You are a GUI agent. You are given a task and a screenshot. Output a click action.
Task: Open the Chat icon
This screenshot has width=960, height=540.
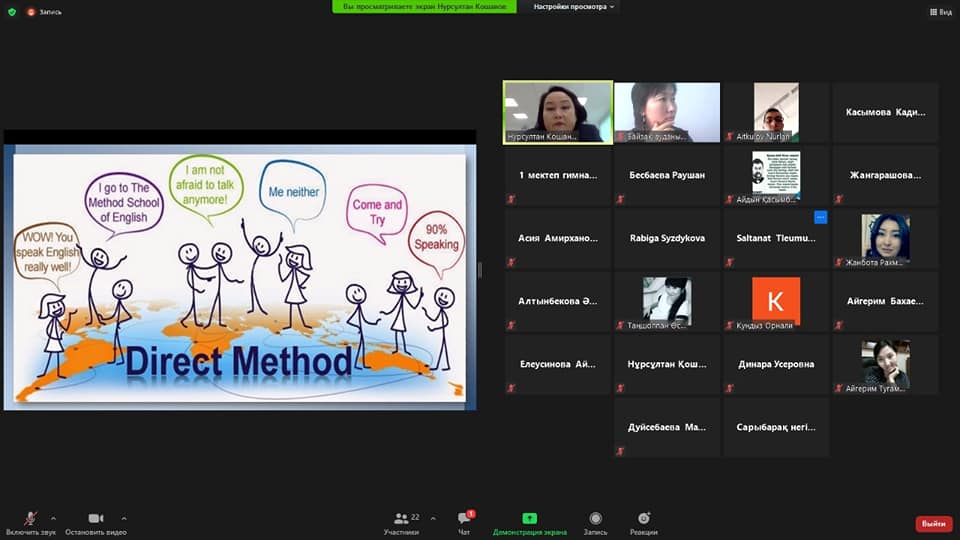[464, 519]
